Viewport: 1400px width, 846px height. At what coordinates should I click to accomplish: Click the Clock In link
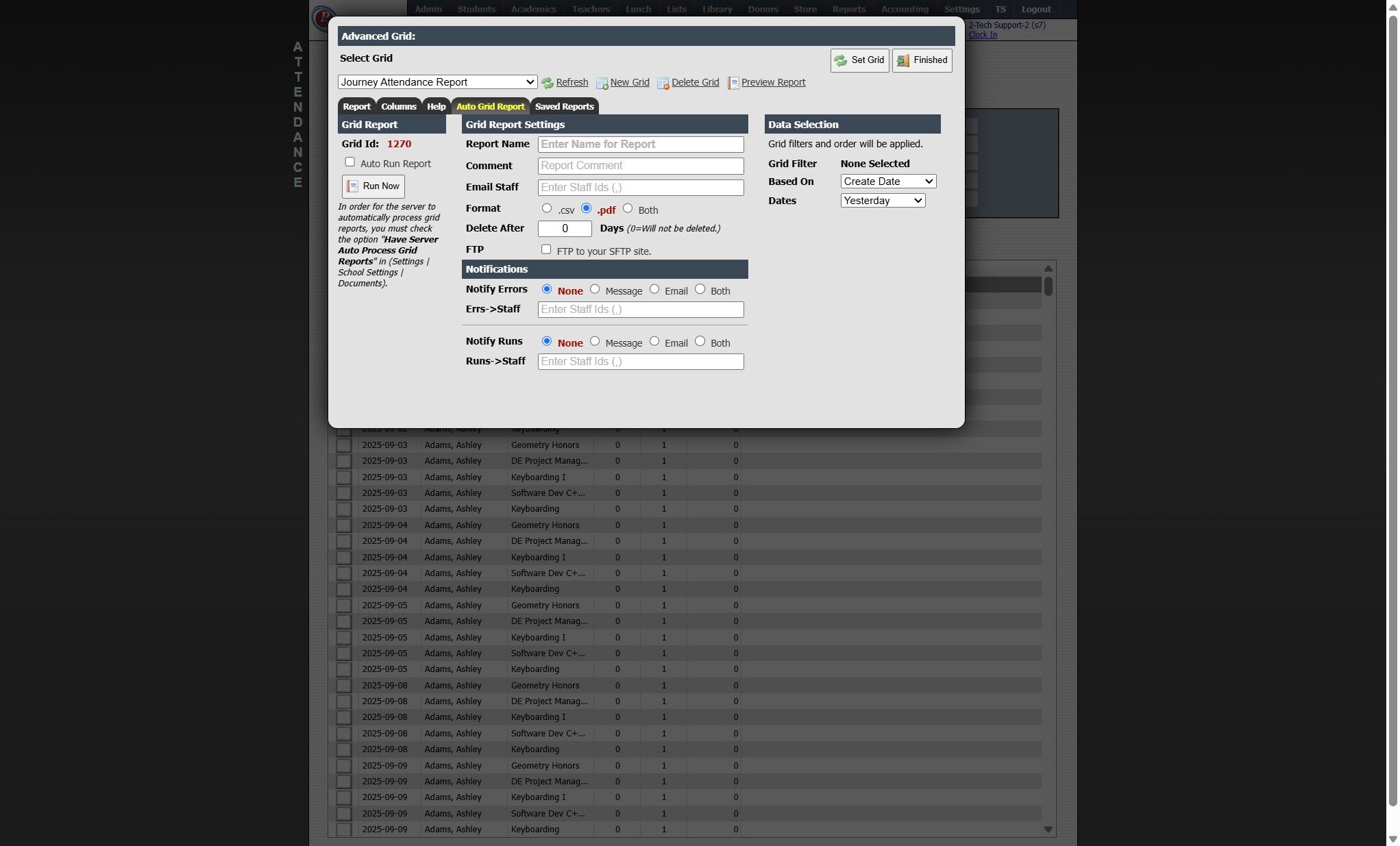click(x=982, y=35)
